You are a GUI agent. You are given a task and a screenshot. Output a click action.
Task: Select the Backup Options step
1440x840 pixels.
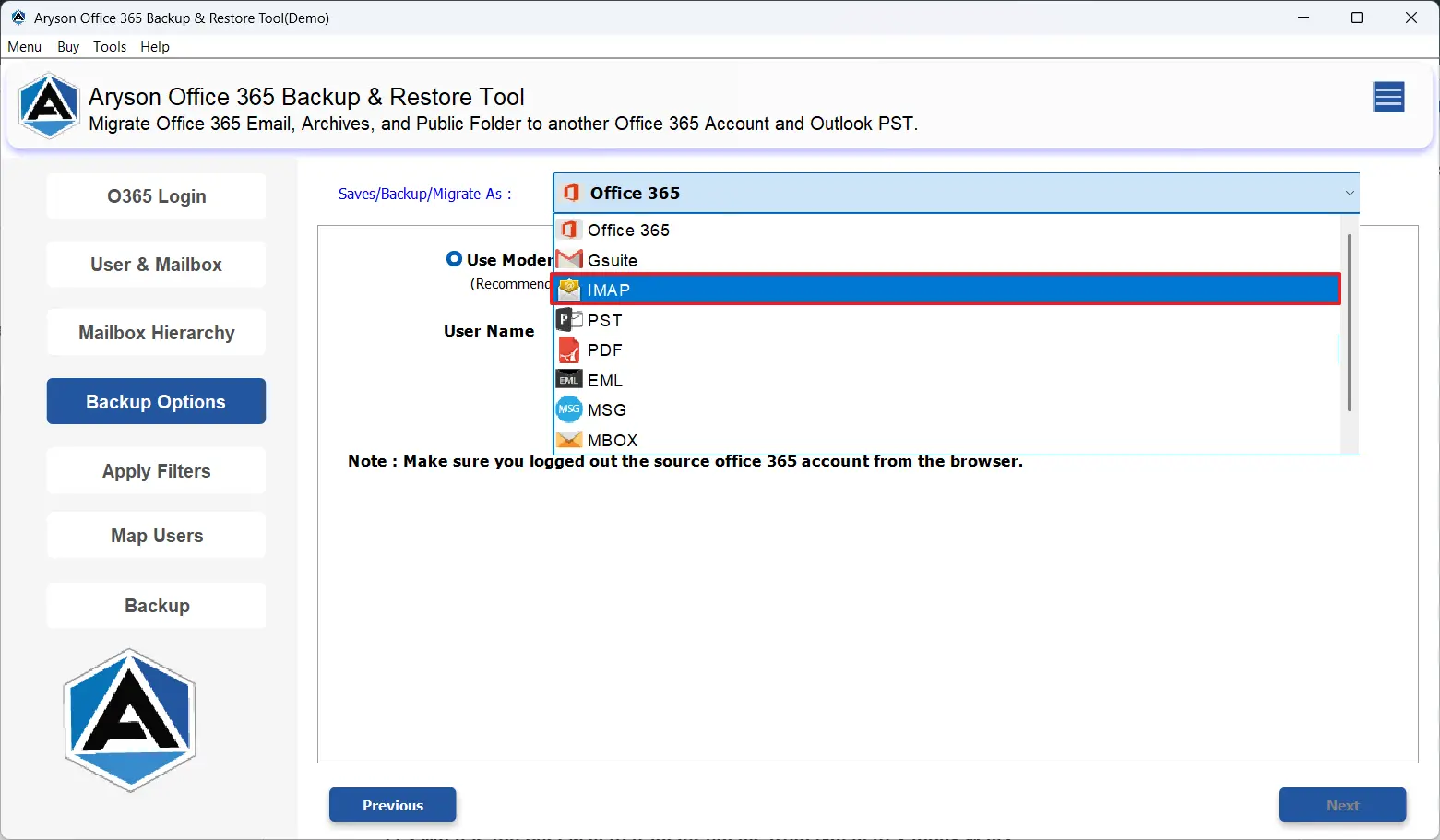pyautogui.click(x=156, y=401)
